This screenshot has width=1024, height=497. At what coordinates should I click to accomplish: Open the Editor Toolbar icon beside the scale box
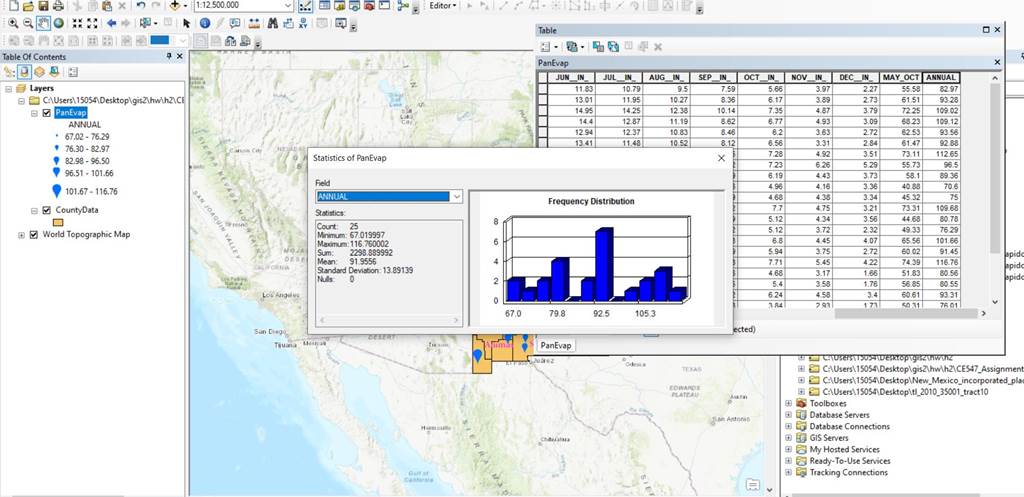pos(306,6)
